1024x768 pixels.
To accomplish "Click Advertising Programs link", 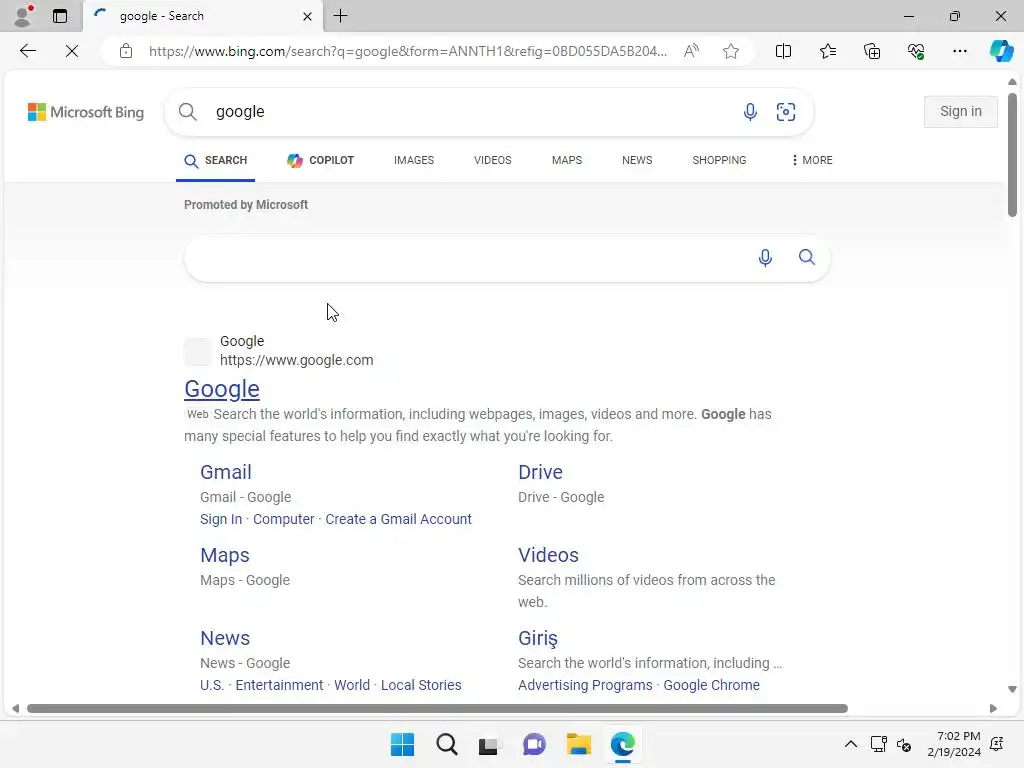I will tap(585, 685).
